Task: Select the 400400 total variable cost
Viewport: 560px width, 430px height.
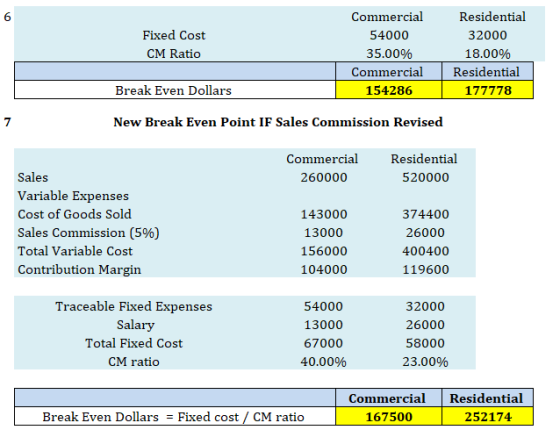Action: click(425, 251)
